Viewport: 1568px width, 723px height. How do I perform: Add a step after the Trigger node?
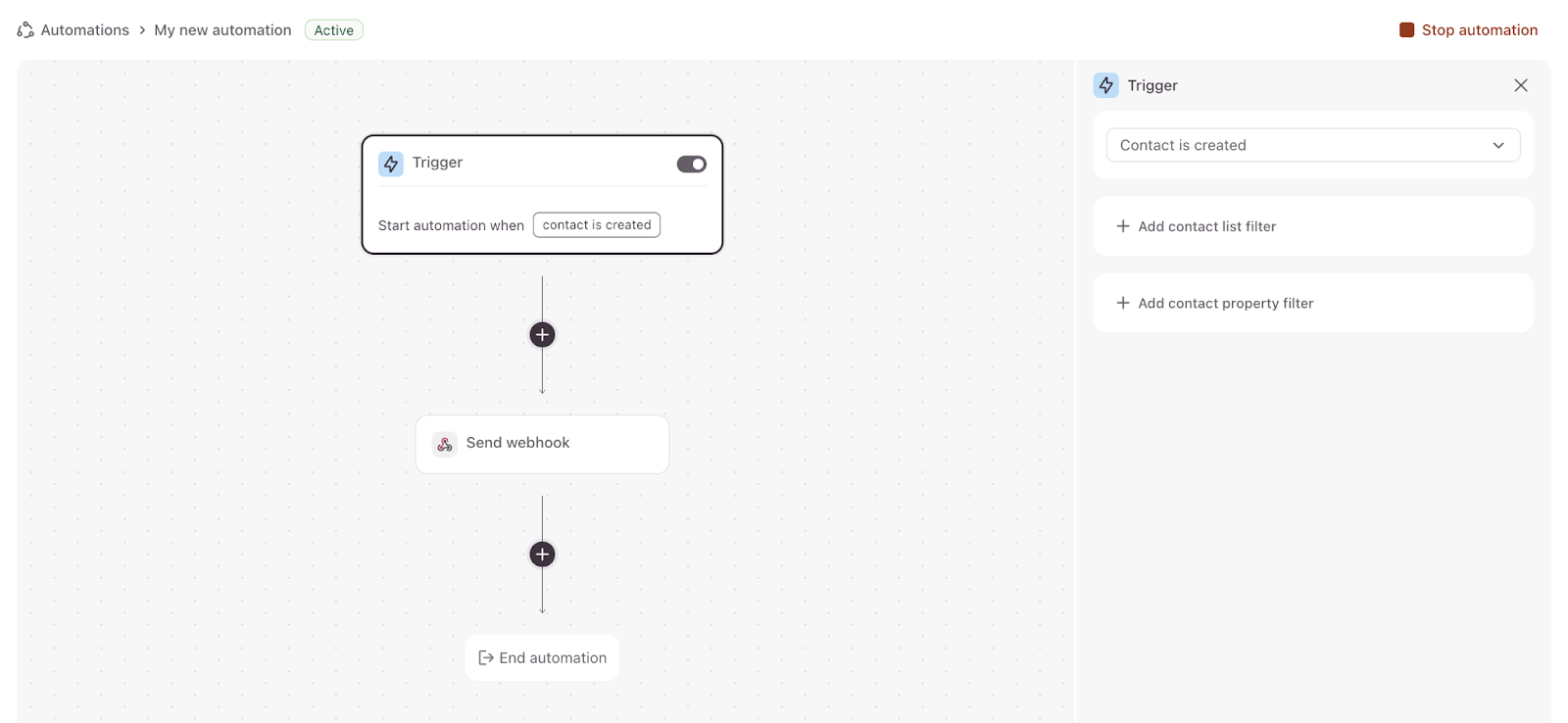point(542,335)
